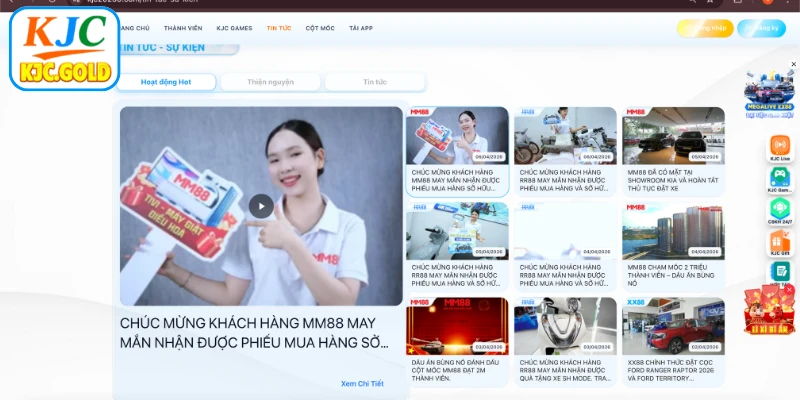This screenshot has height=400, width=800.
Task: Click the date badge on skyscraper thumbnail
Action: click(705, 252)
